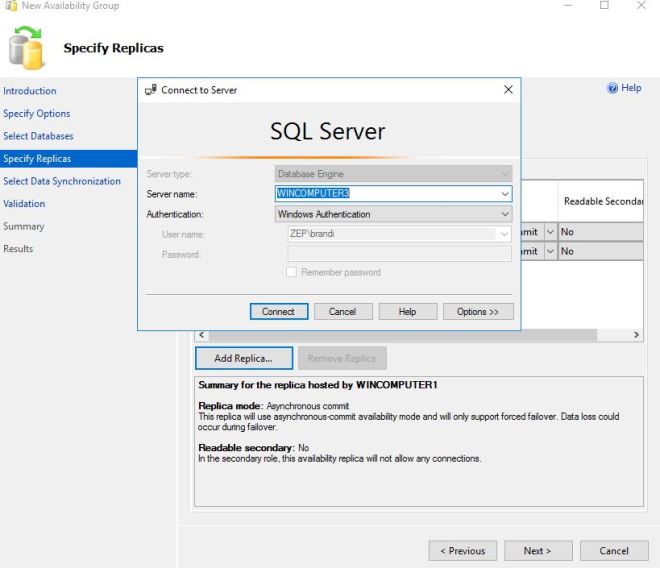Switch to Select Data Synchronization page
This screenshot has width=660, height=568.
coord(62,181)
